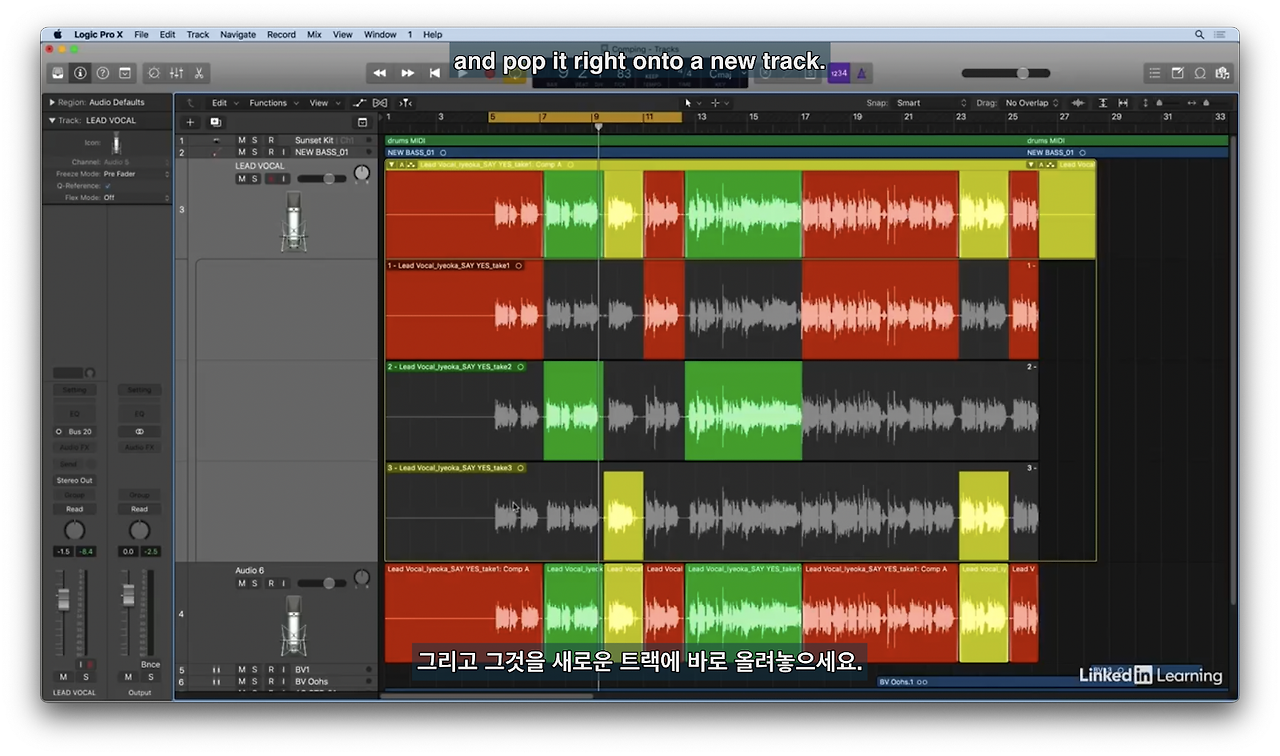
Task: Mute the NEW BASS_01 track
Action: click(241, 152)
